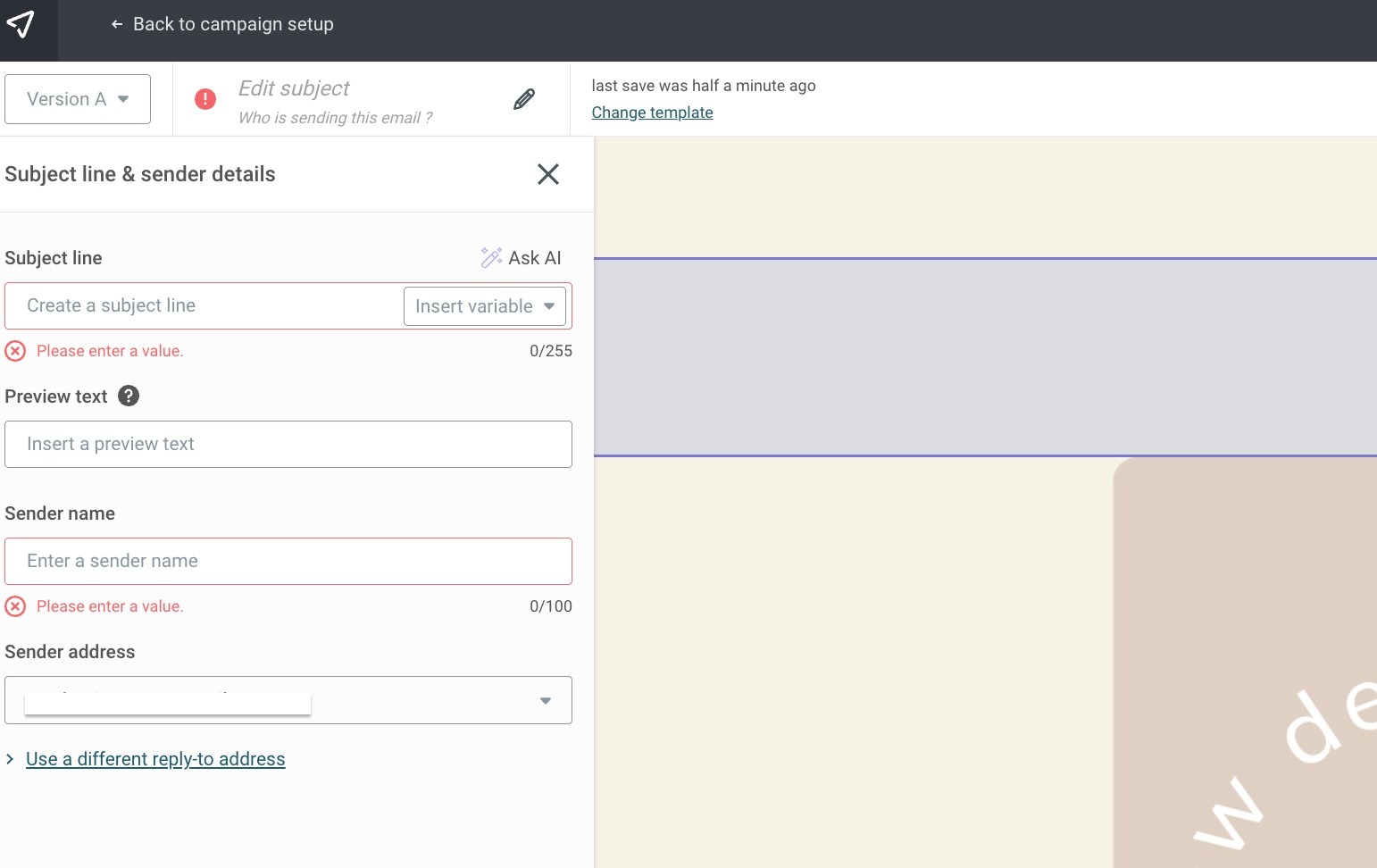The width and height of the screenshot is (1377, 868).
Task: Click the Insert a preview text field
Action: click(288, 445)
